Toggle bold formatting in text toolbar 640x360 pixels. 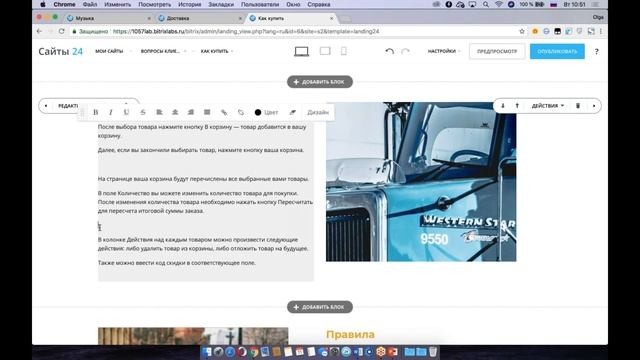(96, 112)
